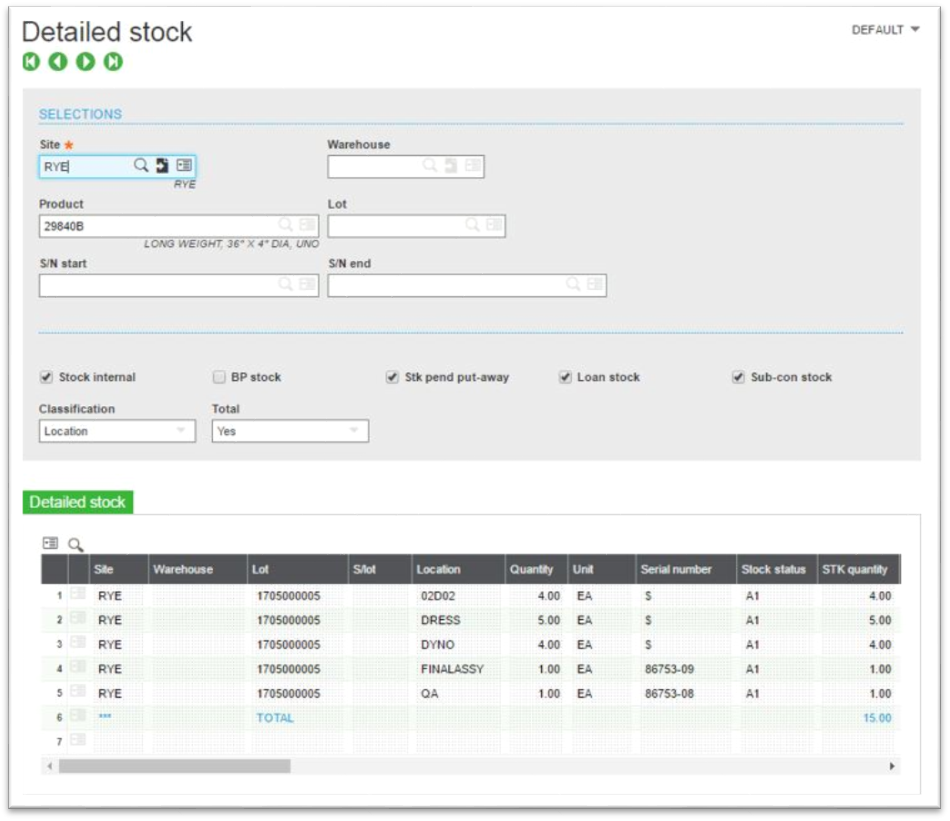Sort by Site column header
Image resolution: width=950 pixels, height=821 pixels.
click(x=119, y=569)
